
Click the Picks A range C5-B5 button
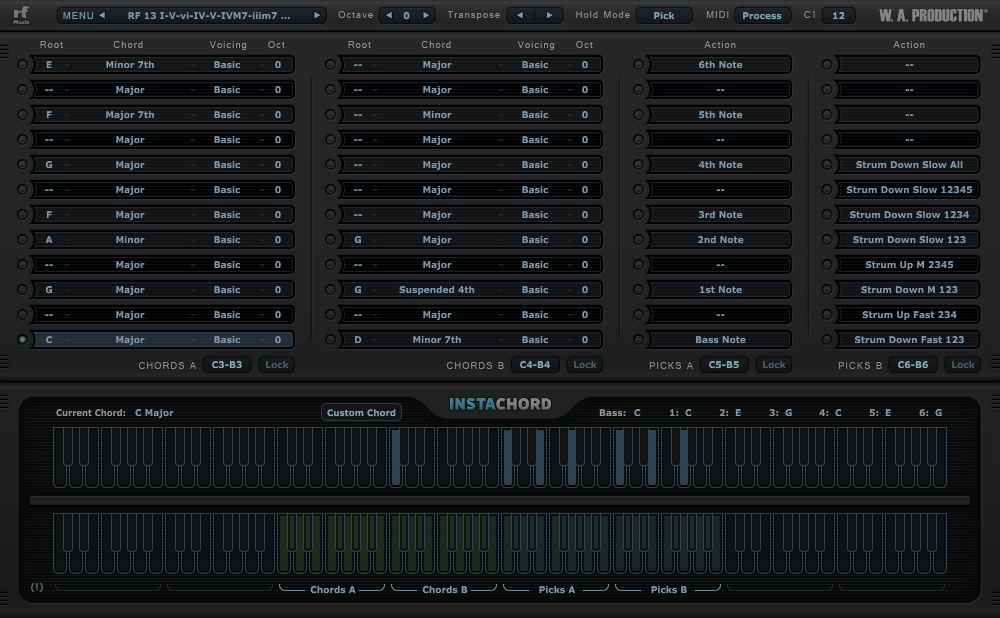pos(724,365)
